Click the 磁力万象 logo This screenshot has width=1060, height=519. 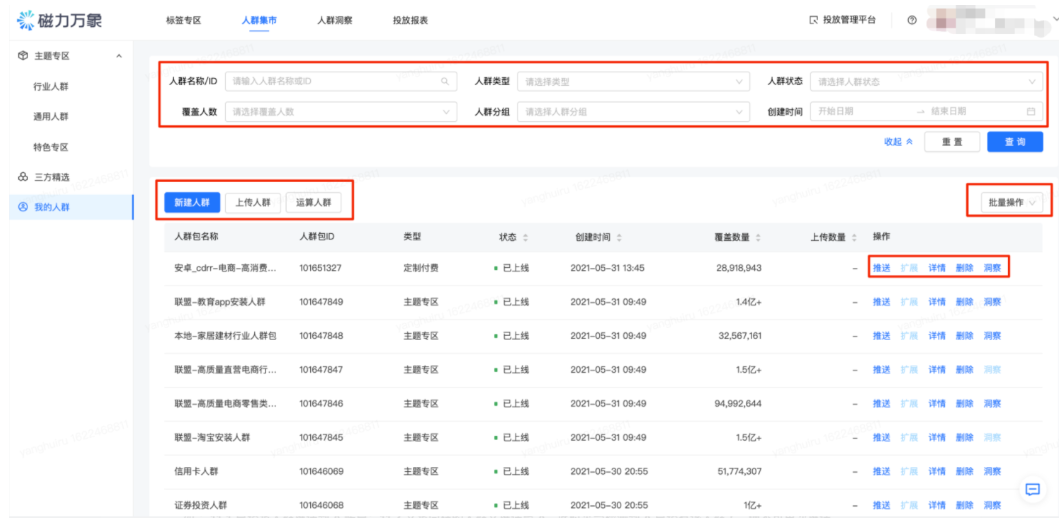[x=59, y=20]
